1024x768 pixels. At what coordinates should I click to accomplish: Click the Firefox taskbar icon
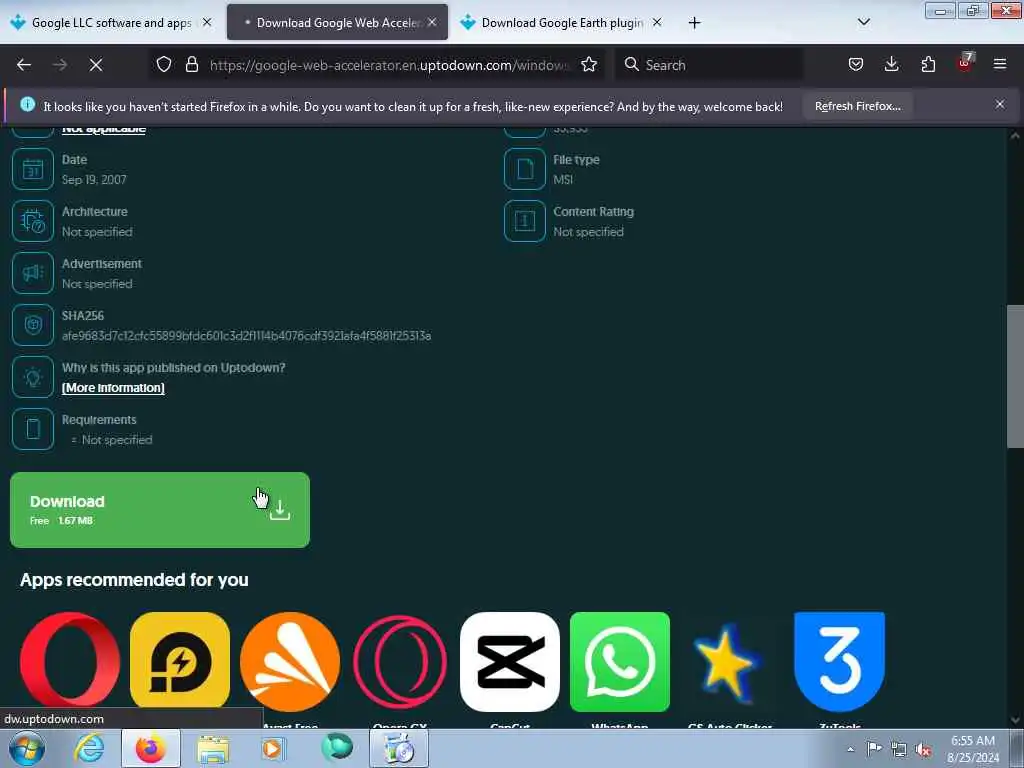coord(151,748)
